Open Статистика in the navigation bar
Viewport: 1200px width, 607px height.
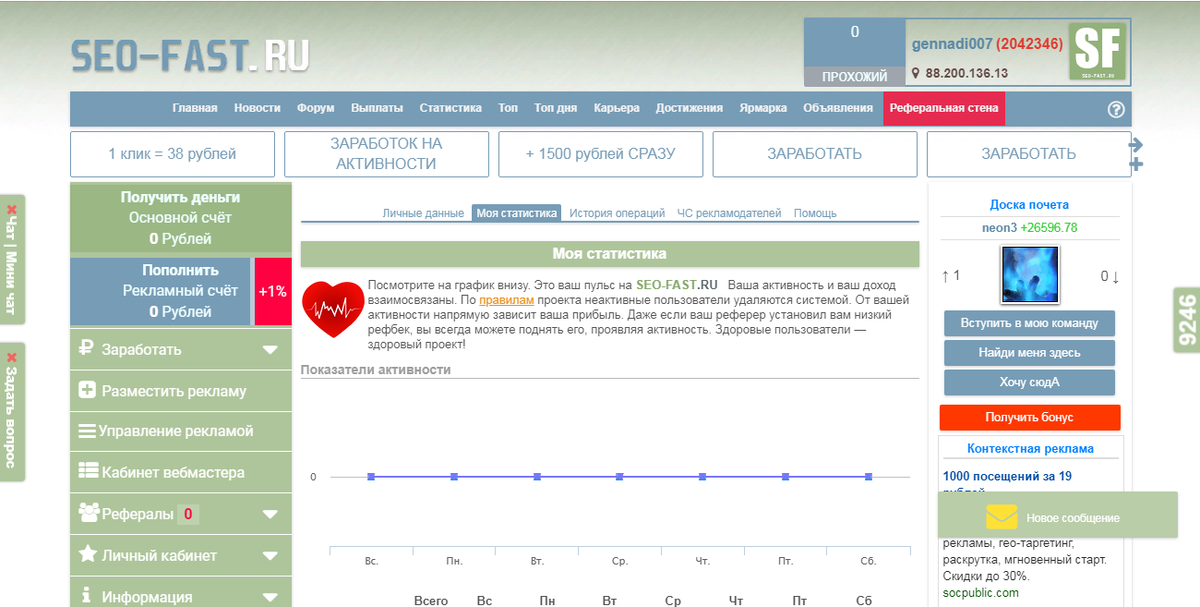(450, 108)
